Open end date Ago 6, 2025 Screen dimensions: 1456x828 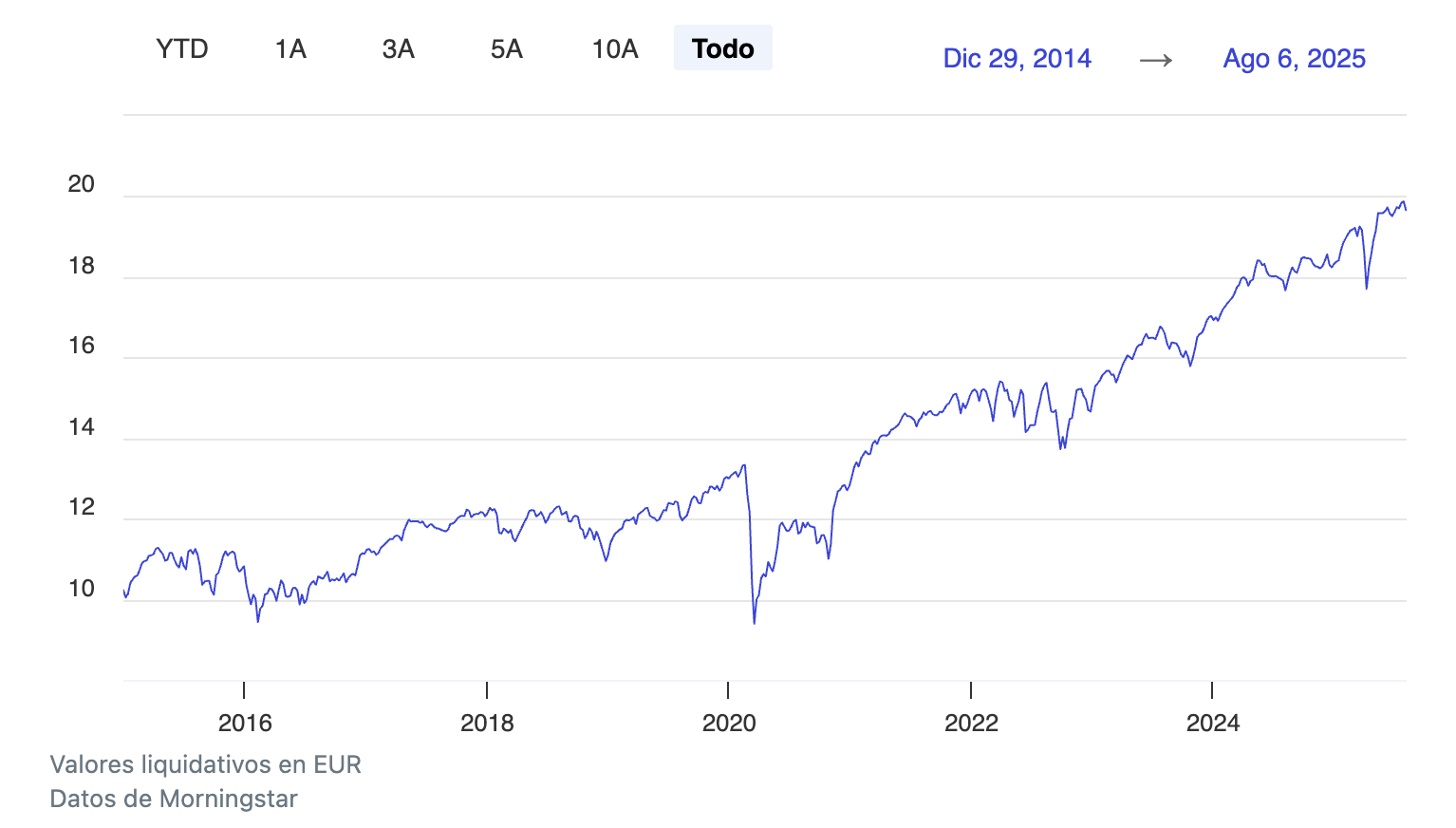[1294, 59]
